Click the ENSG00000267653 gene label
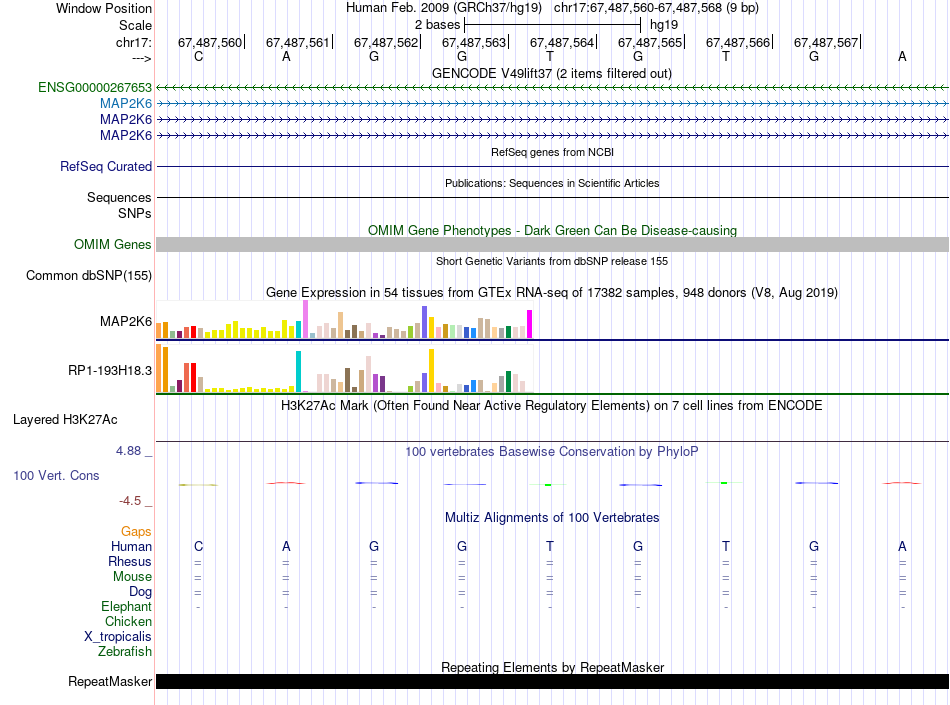950x705 pixels. click(x=95, y=87)
